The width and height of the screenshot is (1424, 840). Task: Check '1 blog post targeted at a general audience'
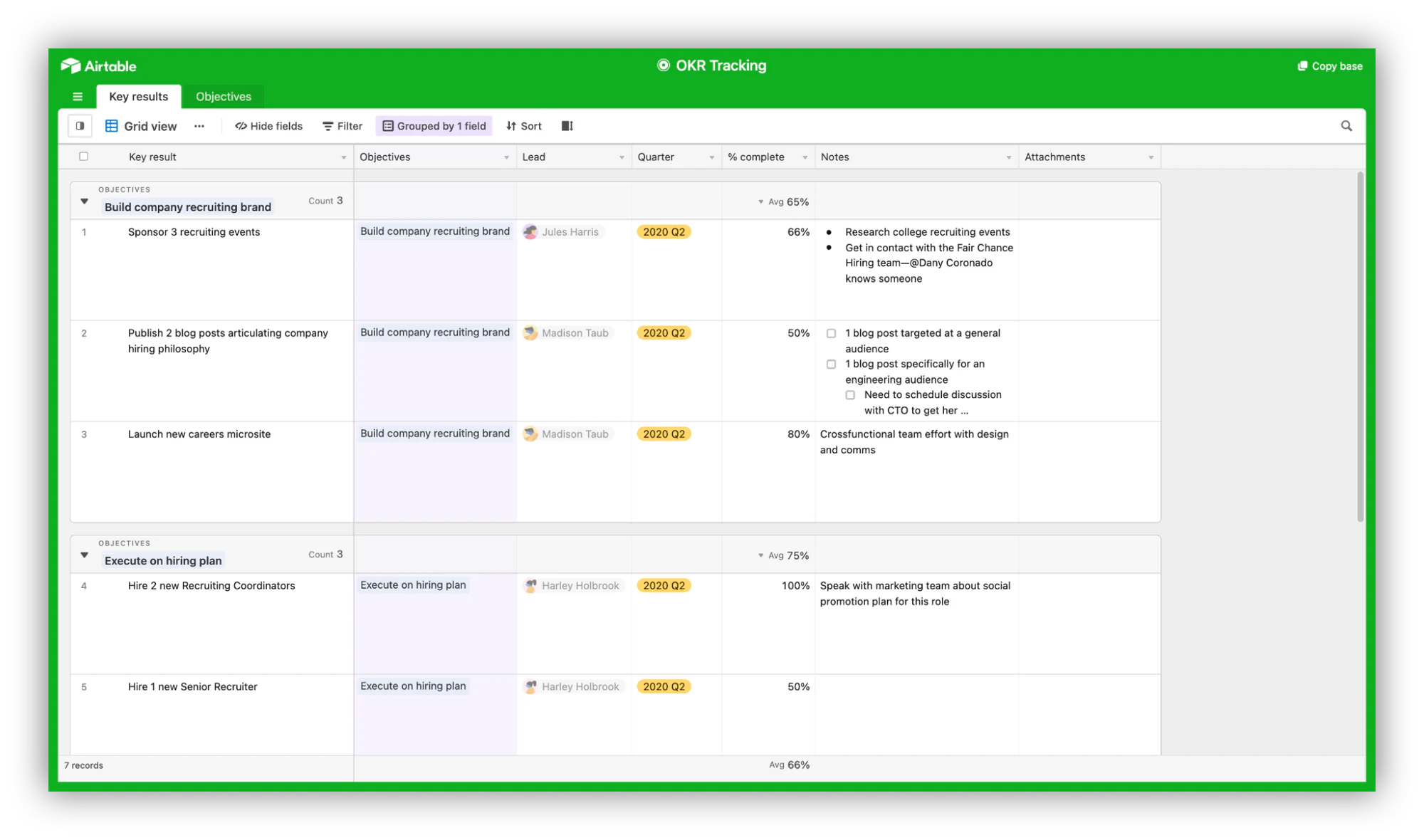tap(831, 333)
